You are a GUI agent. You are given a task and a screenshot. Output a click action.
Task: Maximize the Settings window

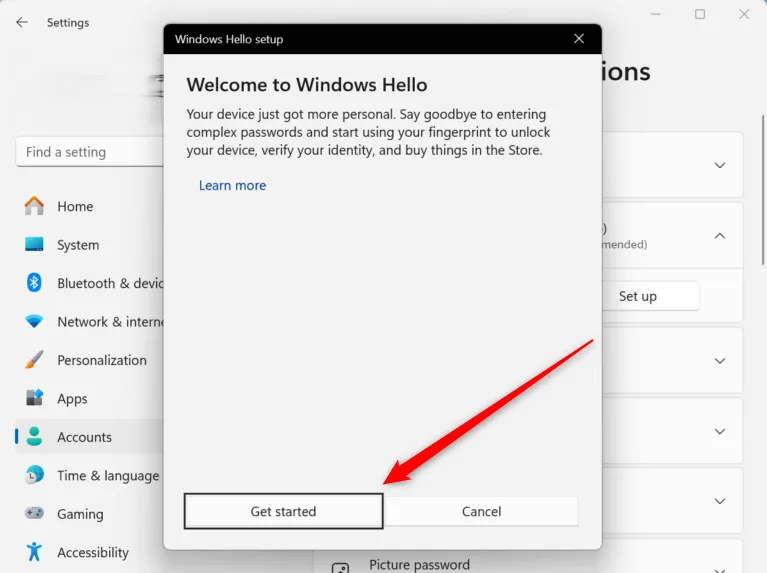coord(700,14)
